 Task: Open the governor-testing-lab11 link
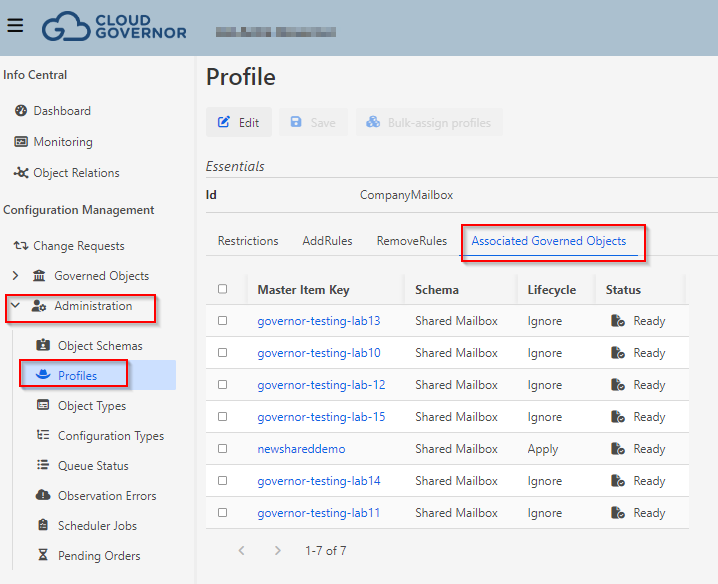point(319,513)
